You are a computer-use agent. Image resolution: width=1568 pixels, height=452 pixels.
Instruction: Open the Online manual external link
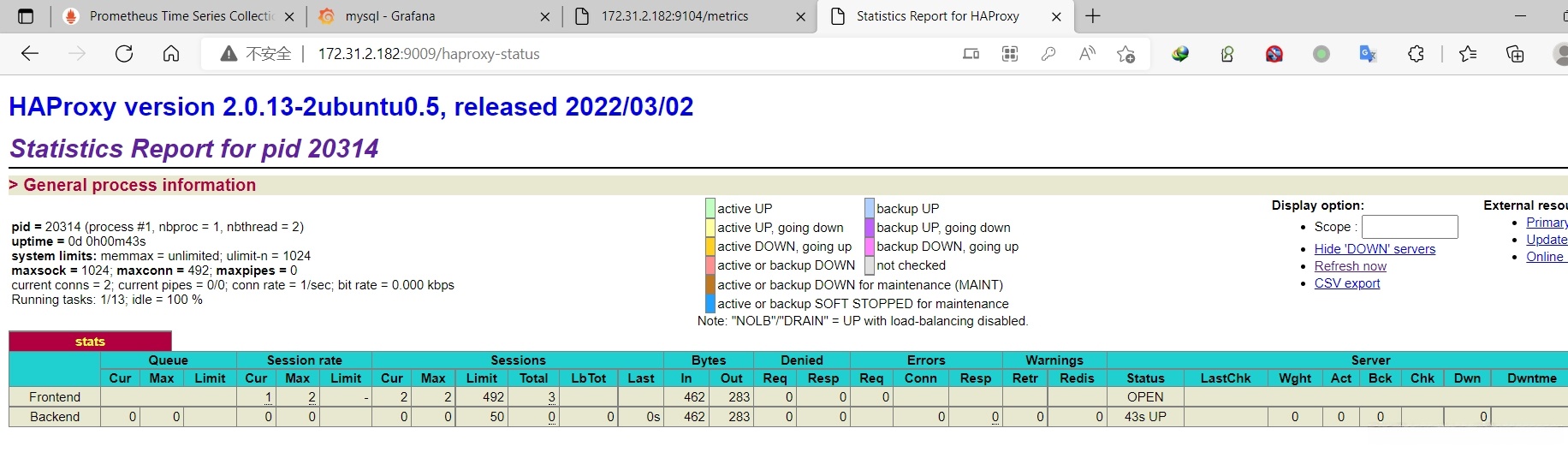click(1547, 257)
